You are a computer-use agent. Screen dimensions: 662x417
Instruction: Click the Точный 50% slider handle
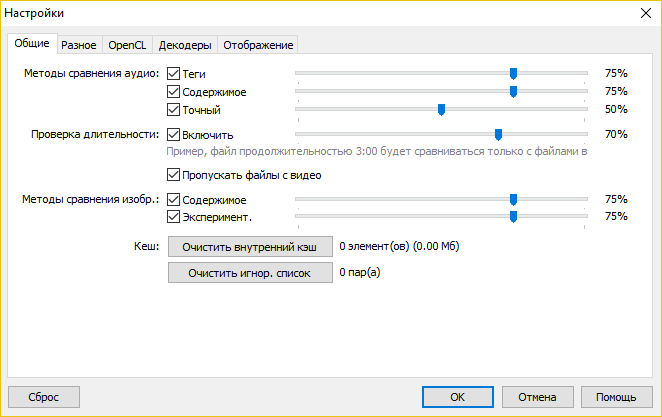pyautogui.click(x=440, y=109)
